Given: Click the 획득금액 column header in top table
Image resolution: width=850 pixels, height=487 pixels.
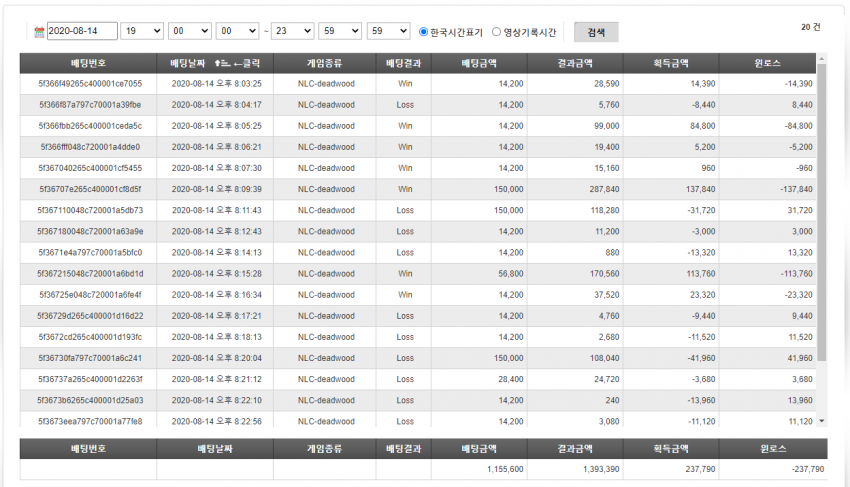Looking at the screenshot, I should pos(671,63).
